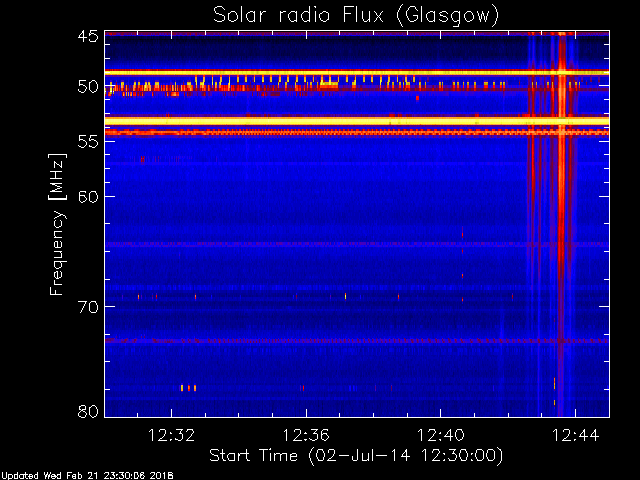Click the bright vertical solar burst streak
The height and width of the screenshot is (480, 640).
(x=562, y=224)
